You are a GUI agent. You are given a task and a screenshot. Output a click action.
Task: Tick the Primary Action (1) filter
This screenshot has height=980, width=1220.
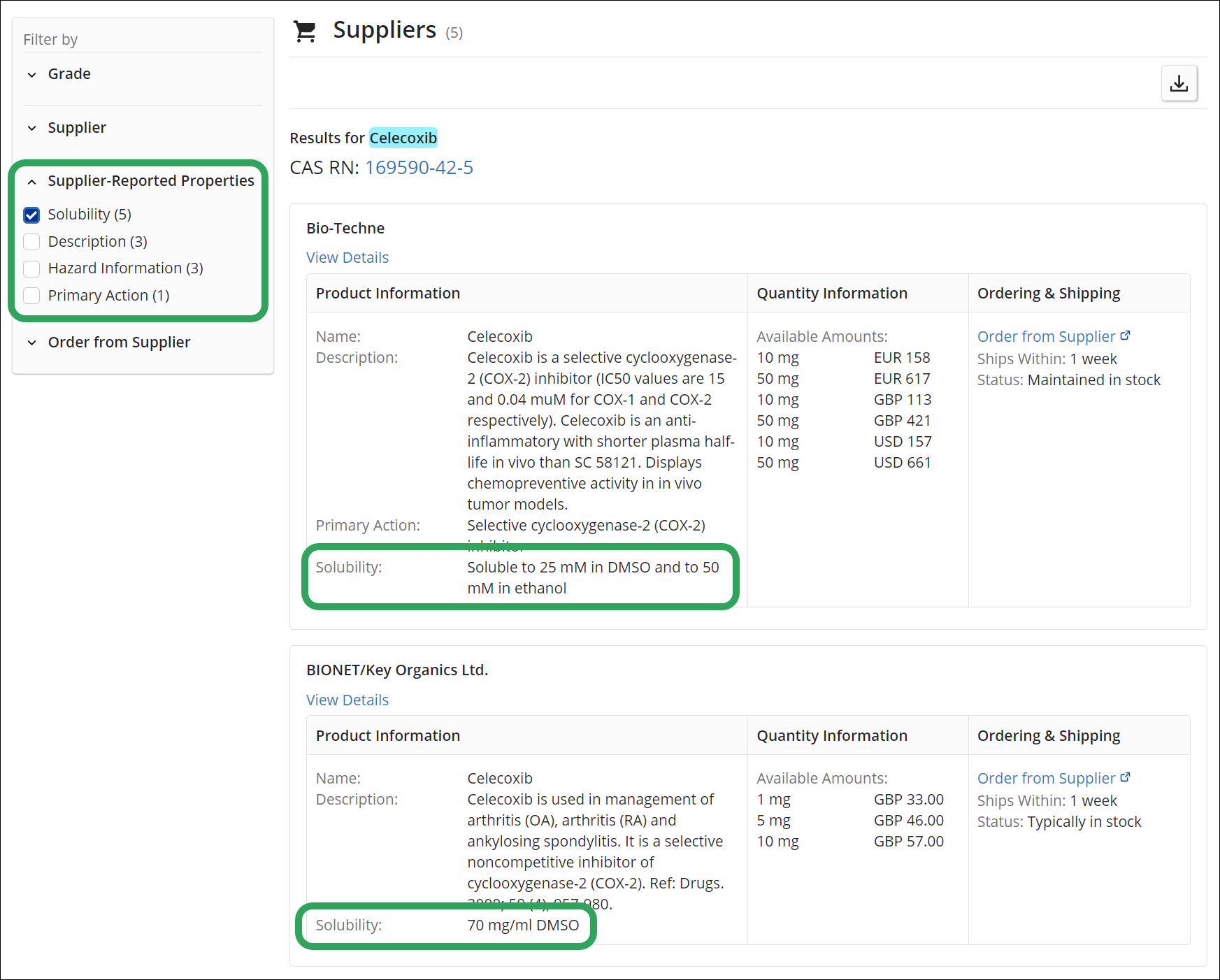31,296
